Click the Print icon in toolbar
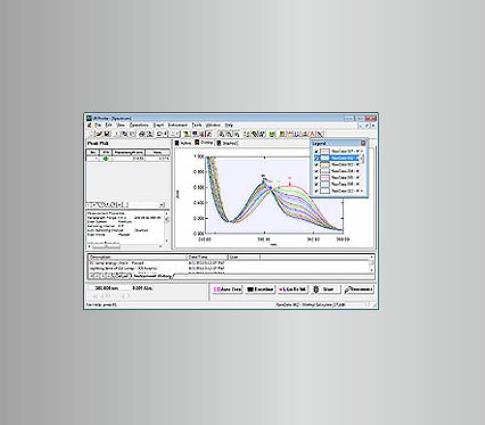 point(142,134)
